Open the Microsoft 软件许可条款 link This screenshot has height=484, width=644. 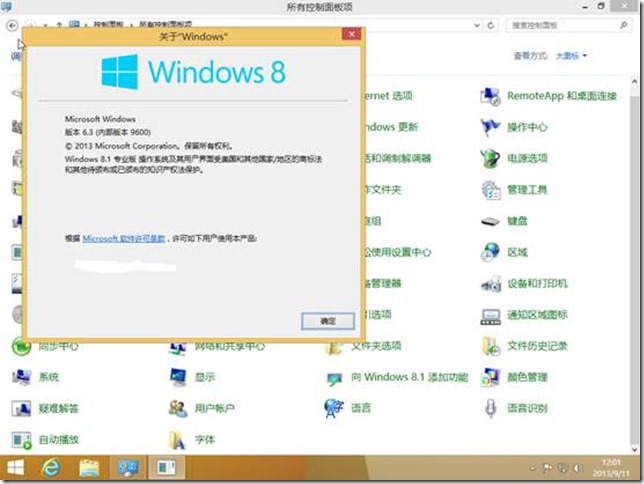[124, 239]
